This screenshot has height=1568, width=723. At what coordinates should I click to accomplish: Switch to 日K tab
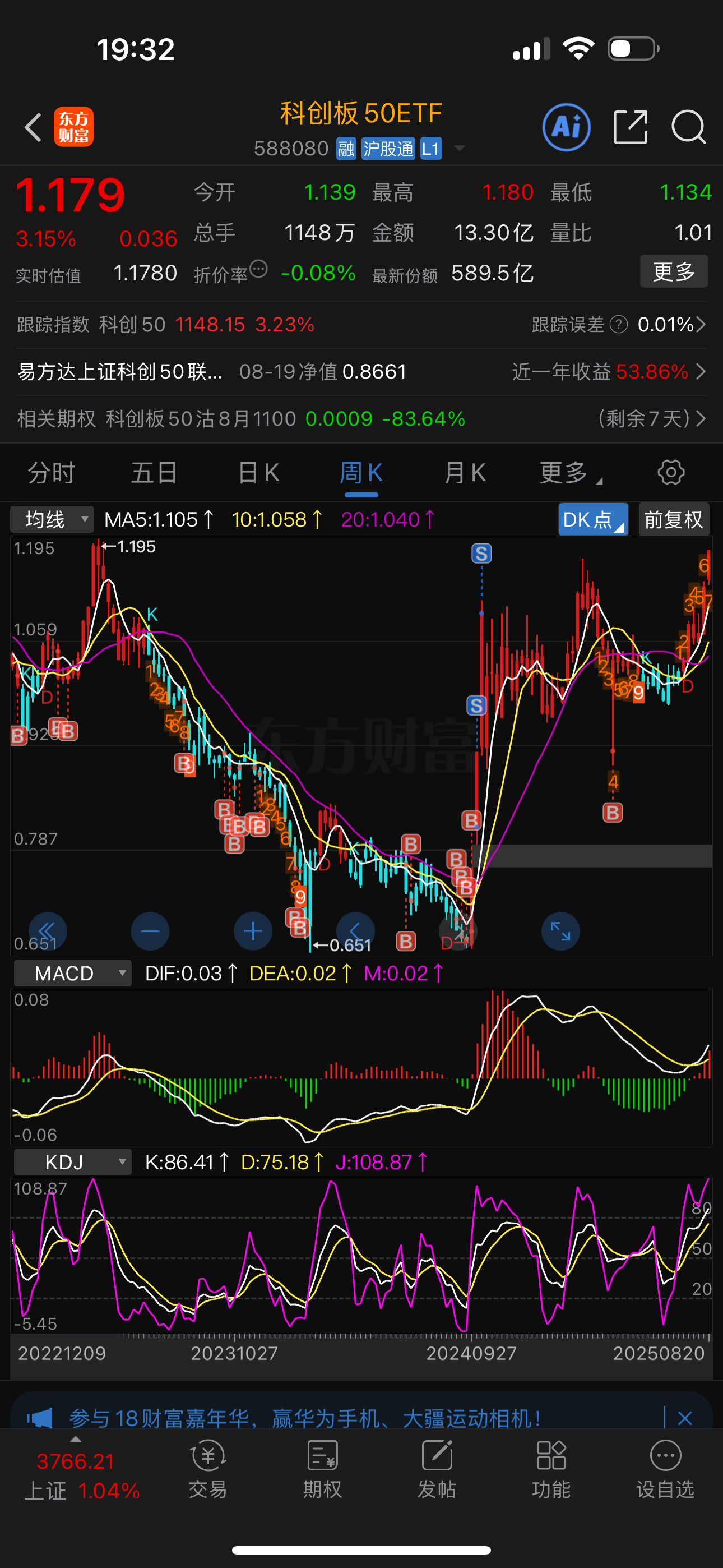point(258,473)
